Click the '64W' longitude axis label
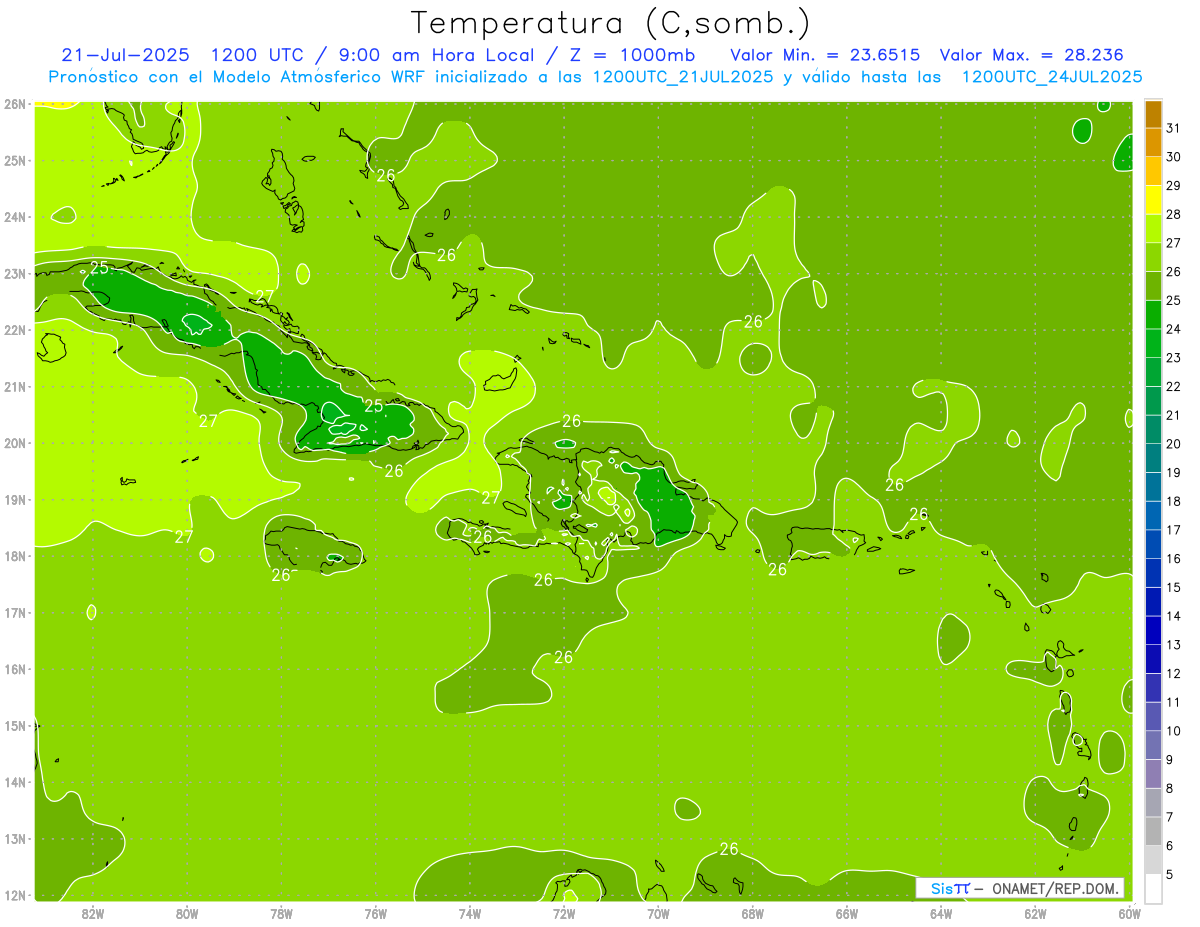 click(941, 913)
